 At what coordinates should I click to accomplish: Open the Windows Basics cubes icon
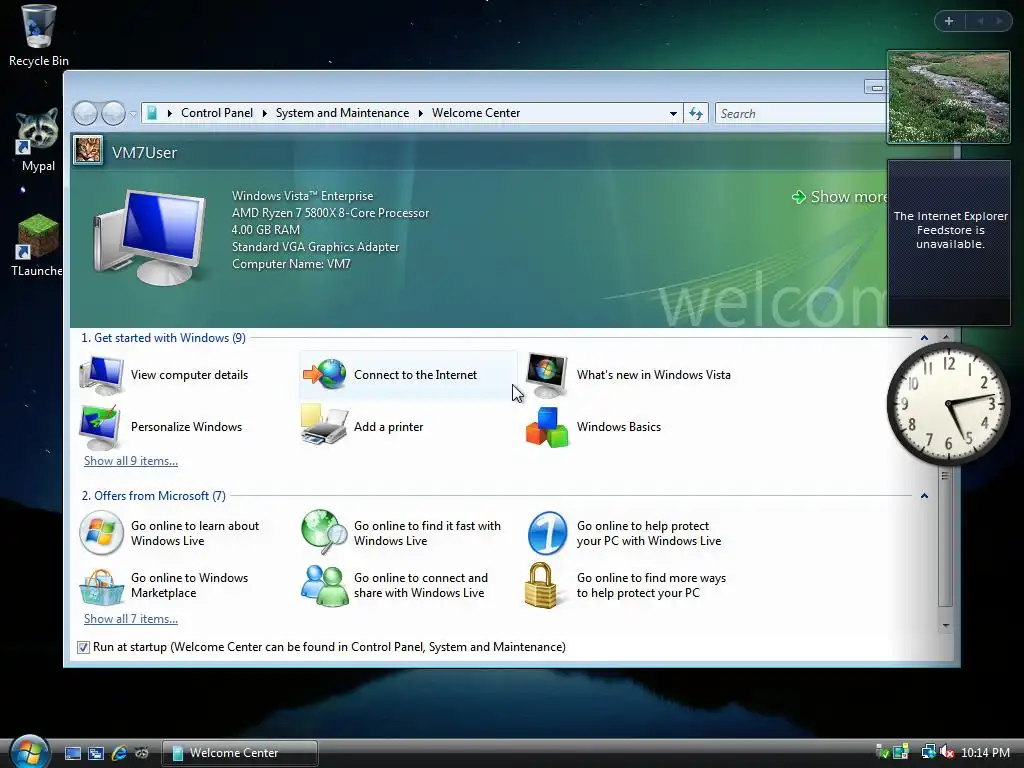point(547,427)
